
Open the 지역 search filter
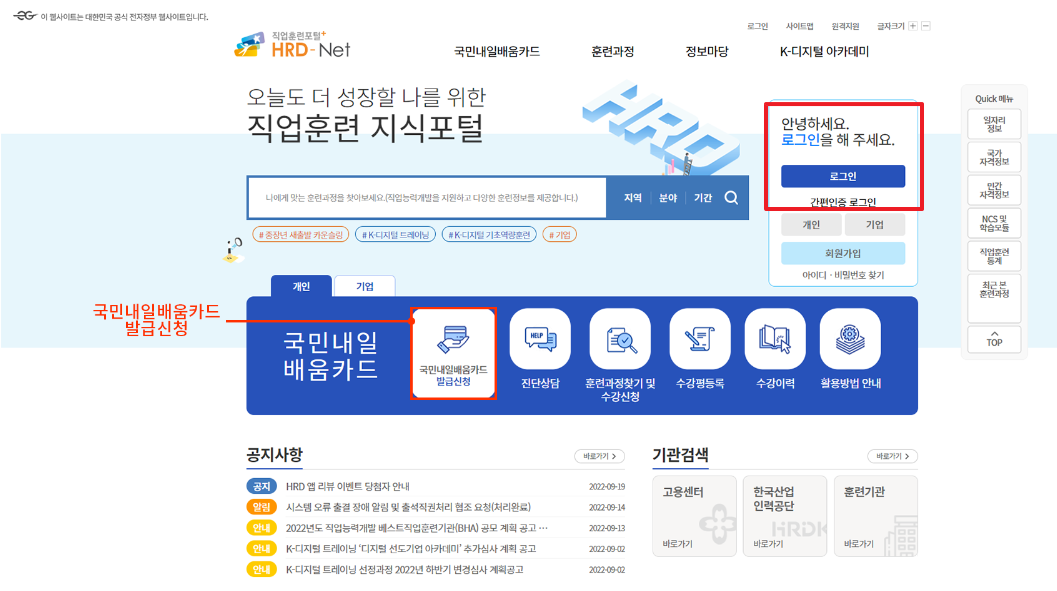tap(632, 197)
